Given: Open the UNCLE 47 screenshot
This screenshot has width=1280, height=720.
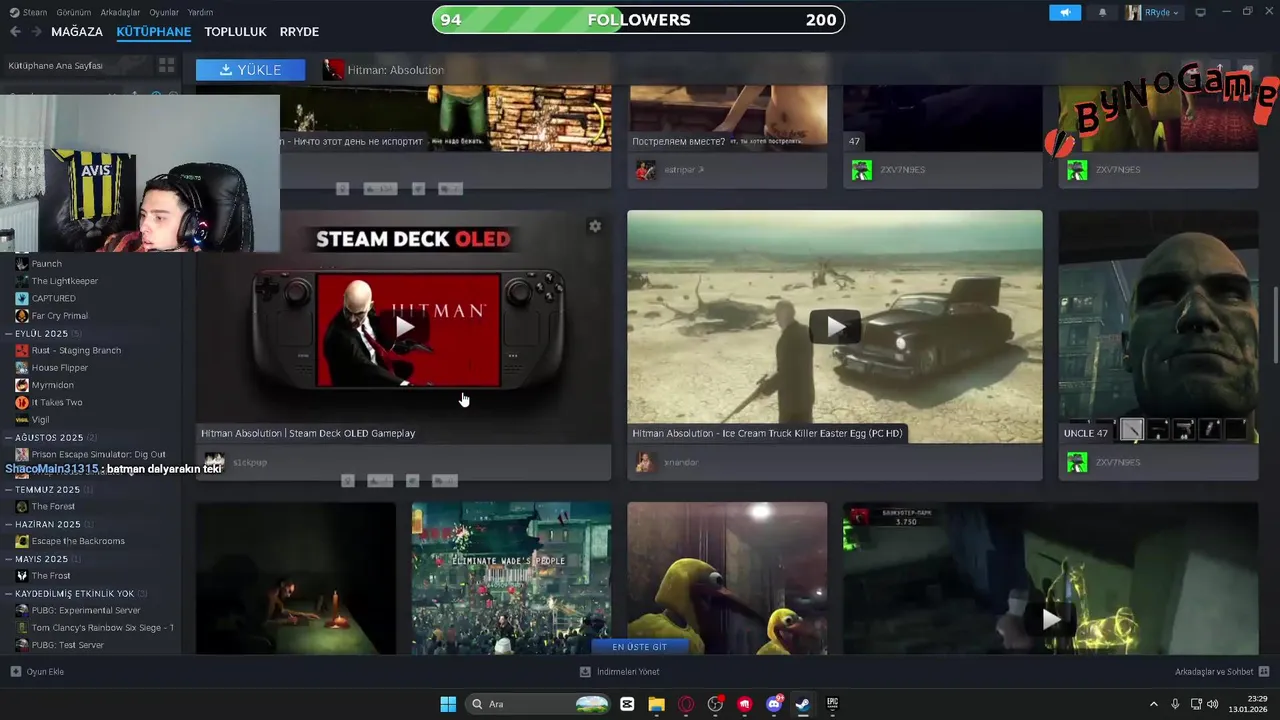Looking at the screenshot, I should pyautogui.click(x=1158, y=326).
